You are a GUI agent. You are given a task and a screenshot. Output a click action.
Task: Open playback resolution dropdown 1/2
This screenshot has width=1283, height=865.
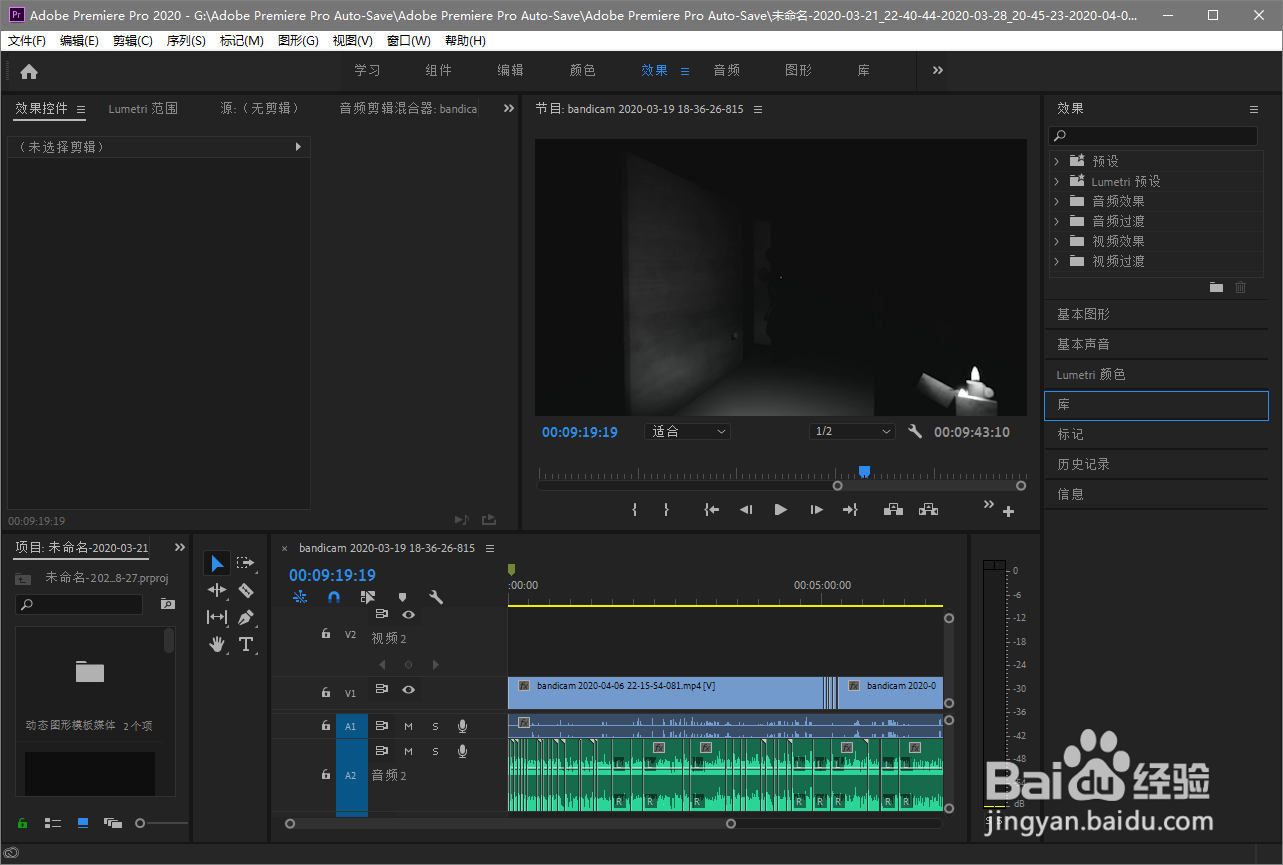pos(851,432)
